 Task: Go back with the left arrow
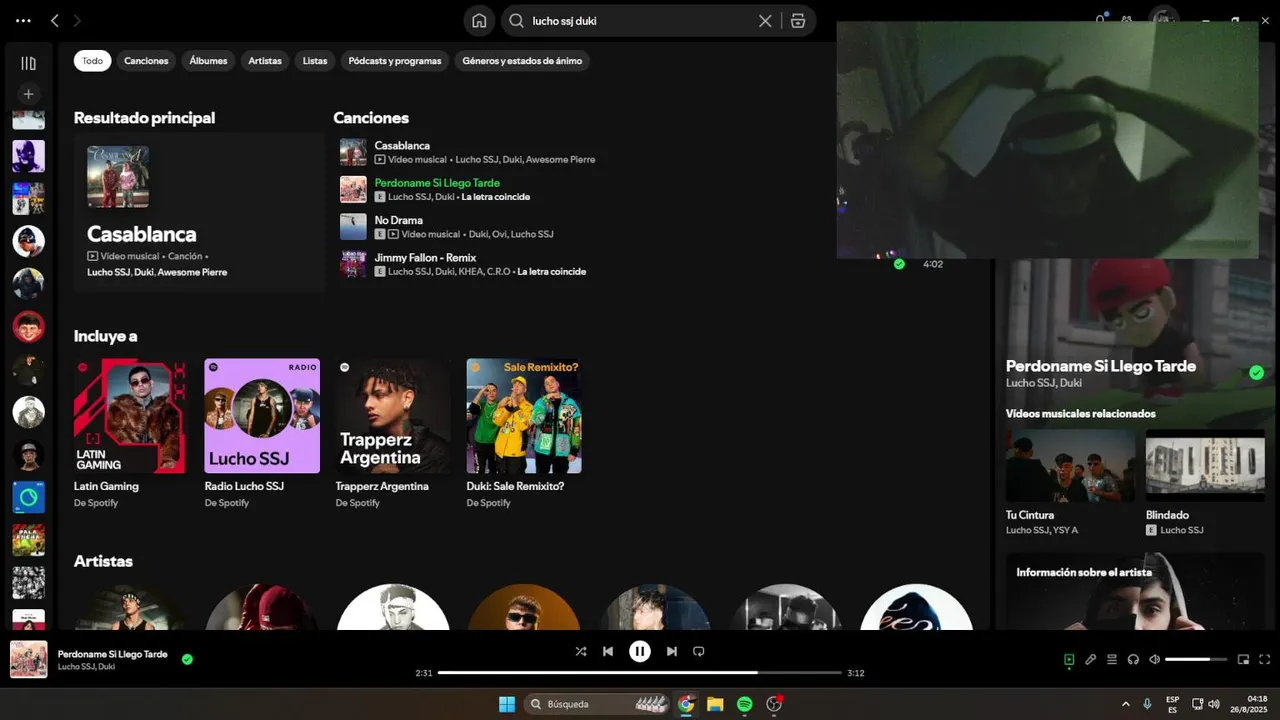[55, 20]
